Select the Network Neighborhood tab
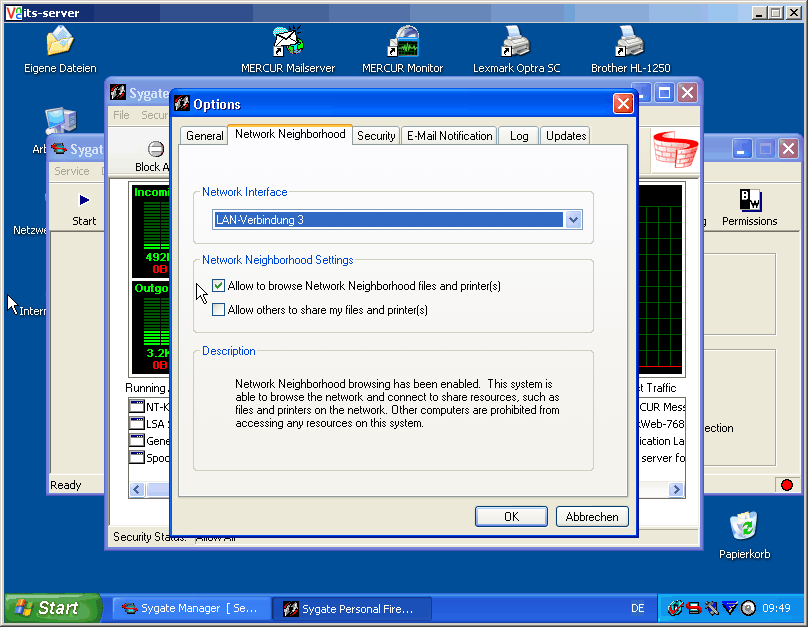The image size is (808, 627). [290, 134]
